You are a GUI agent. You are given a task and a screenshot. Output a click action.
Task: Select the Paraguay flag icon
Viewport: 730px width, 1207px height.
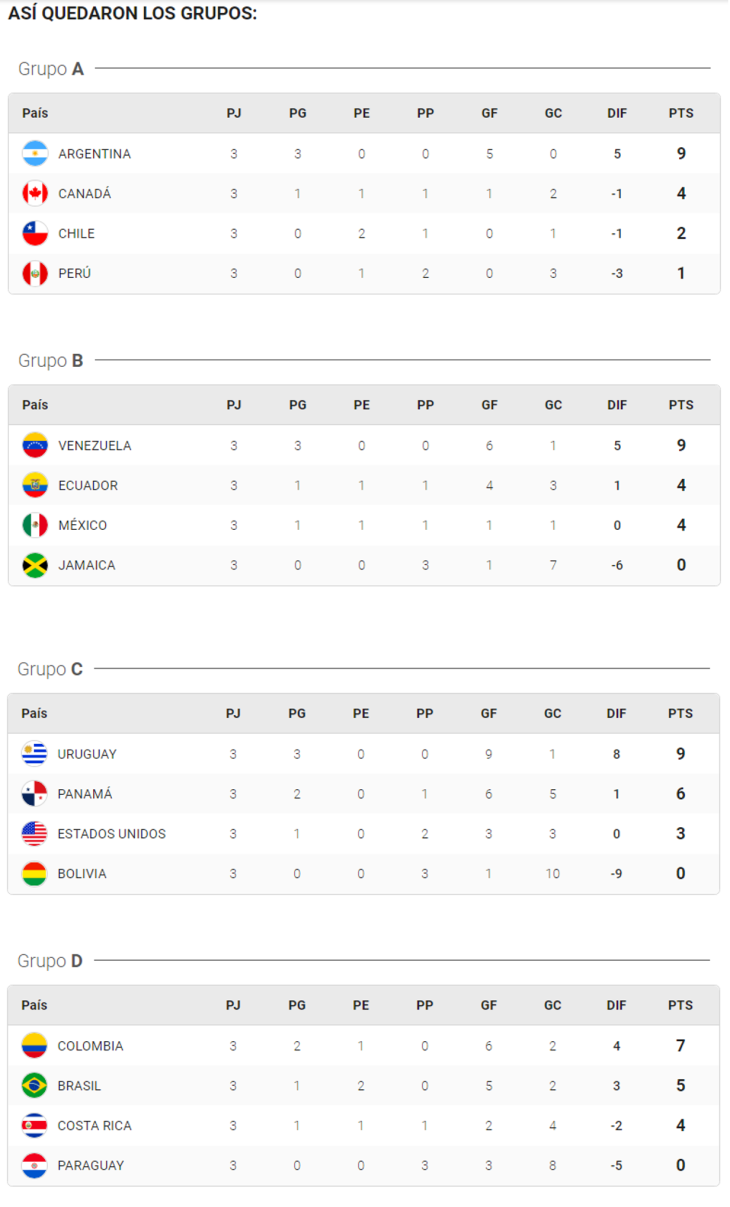pos(34,1166)
